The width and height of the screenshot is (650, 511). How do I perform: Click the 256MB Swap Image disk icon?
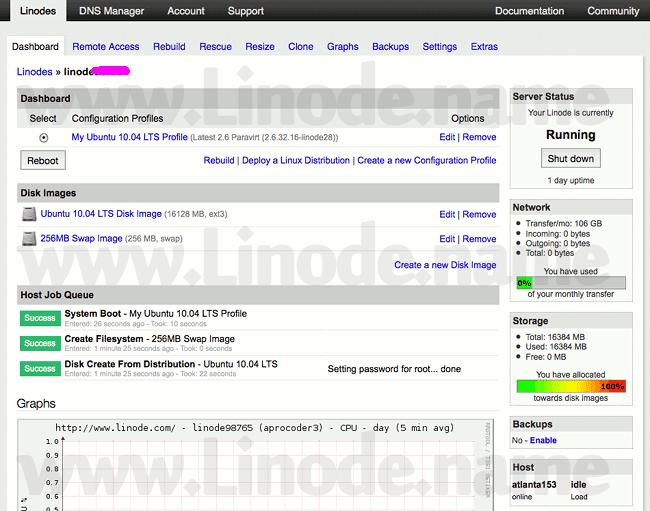click(x=29, y=239)
